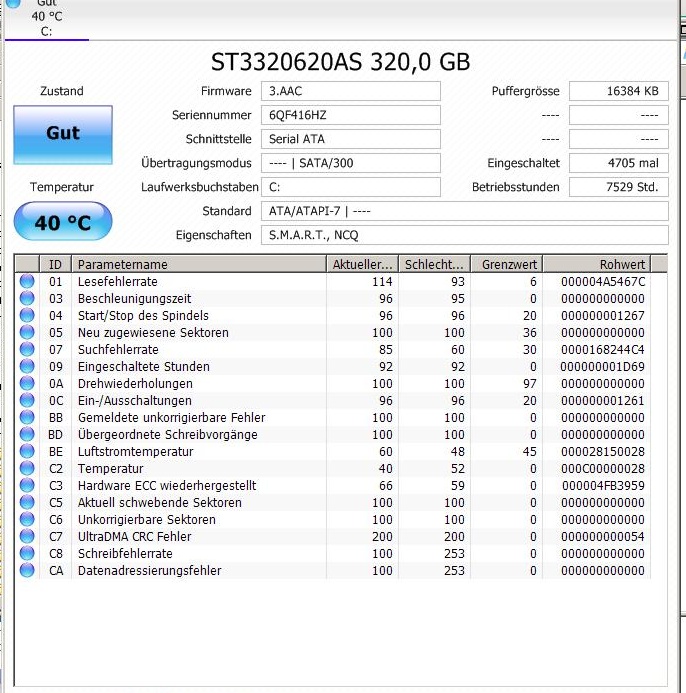Click raw value 000004A5467C
686x693 pixels.
coord(603,282)
